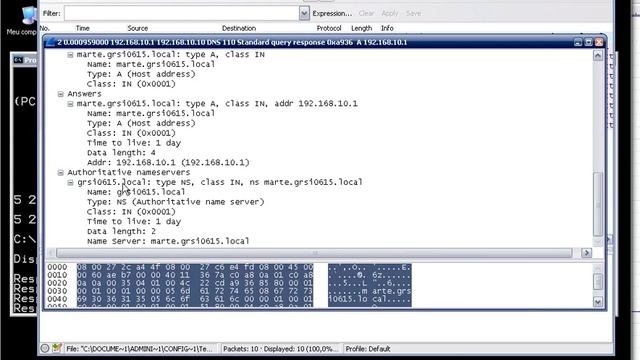Viewport: 640px width, 360px height.
Task: Click the Profile: Default status entry
Action: tap(368, 349)
